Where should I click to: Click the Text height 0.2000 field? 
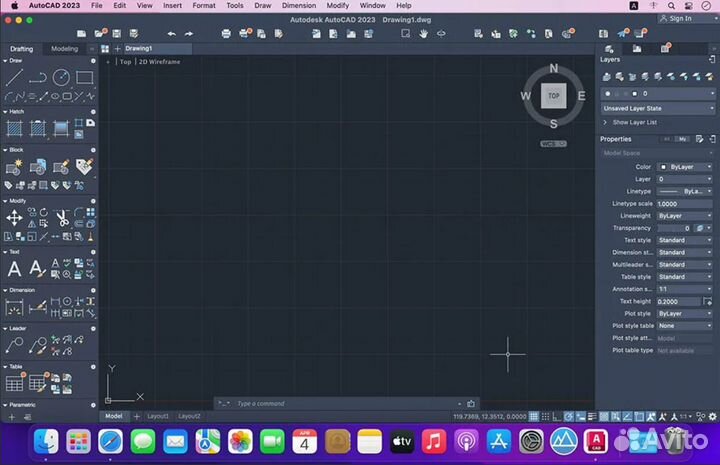coord(679,302)
